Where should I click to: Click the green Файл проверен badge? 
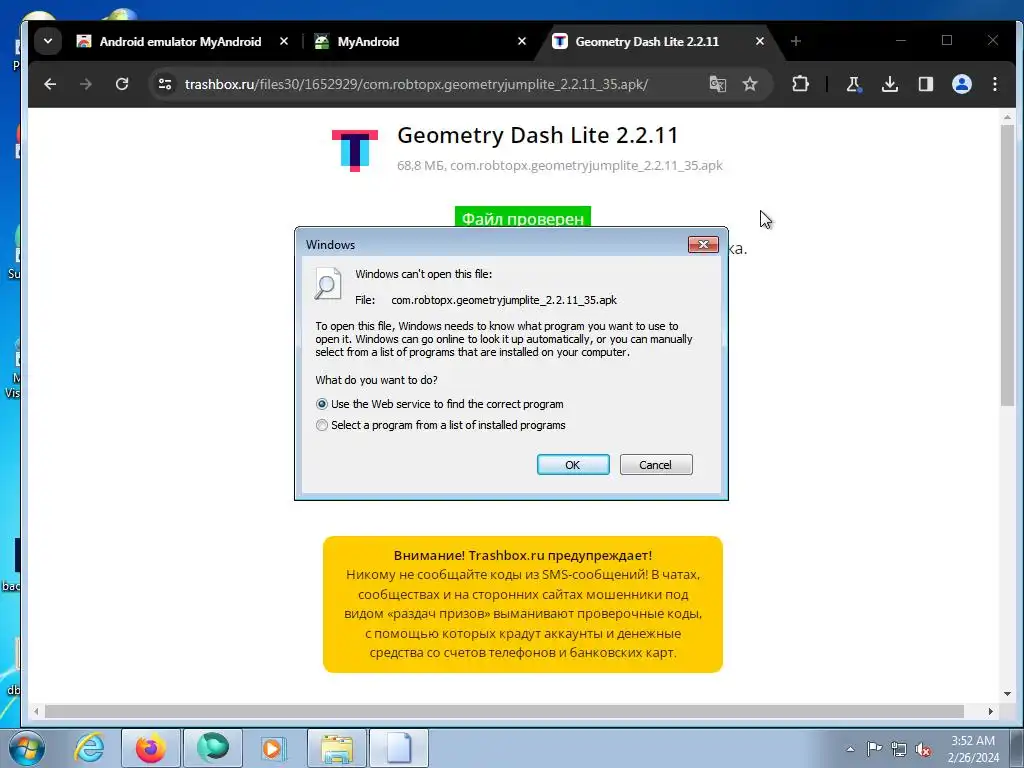(522, 217)
